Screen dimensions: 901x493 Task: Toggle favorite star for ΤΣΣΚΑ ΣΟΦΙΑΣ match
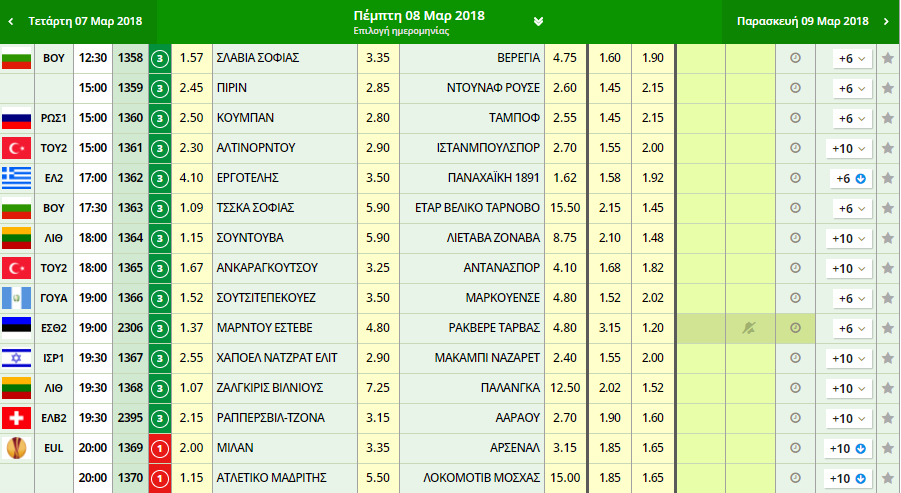(x=888, y=208)
